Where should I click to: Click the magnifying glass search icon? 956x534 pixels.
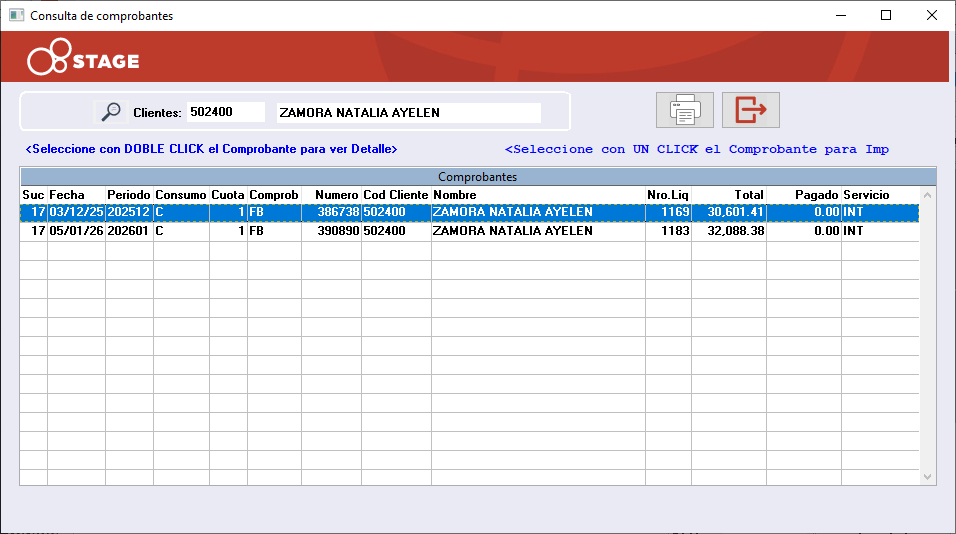[110, 112]
